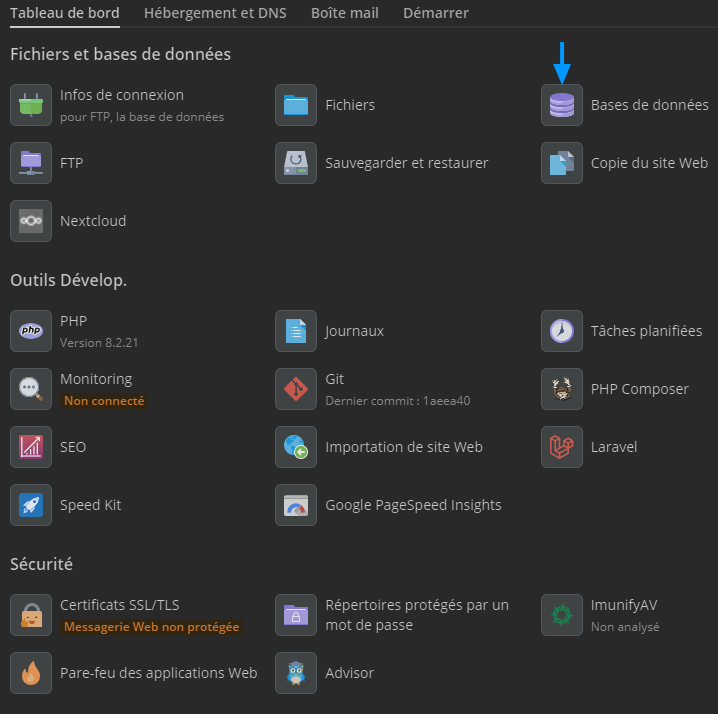718x714 pixels.
Task: Click the Non connecté Monitoring badge
Action: click(104, 400)
